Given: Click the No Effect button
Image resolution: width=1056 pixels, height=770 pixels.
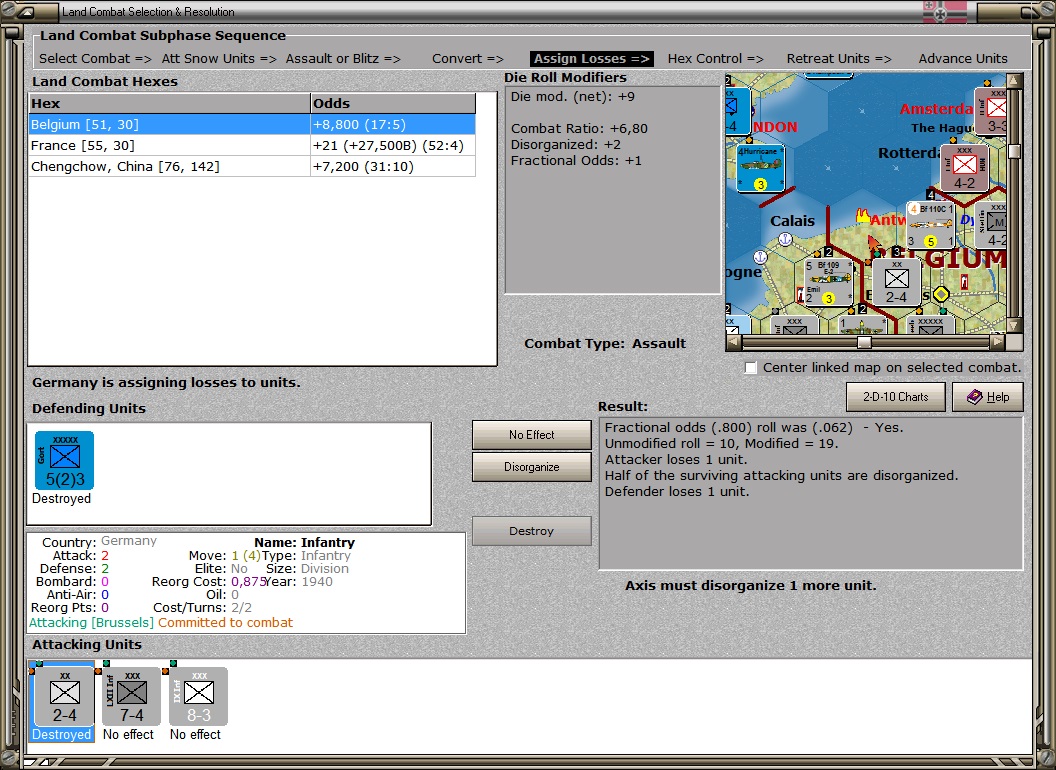Looking at the screenshot, I should tap(531, 435).
